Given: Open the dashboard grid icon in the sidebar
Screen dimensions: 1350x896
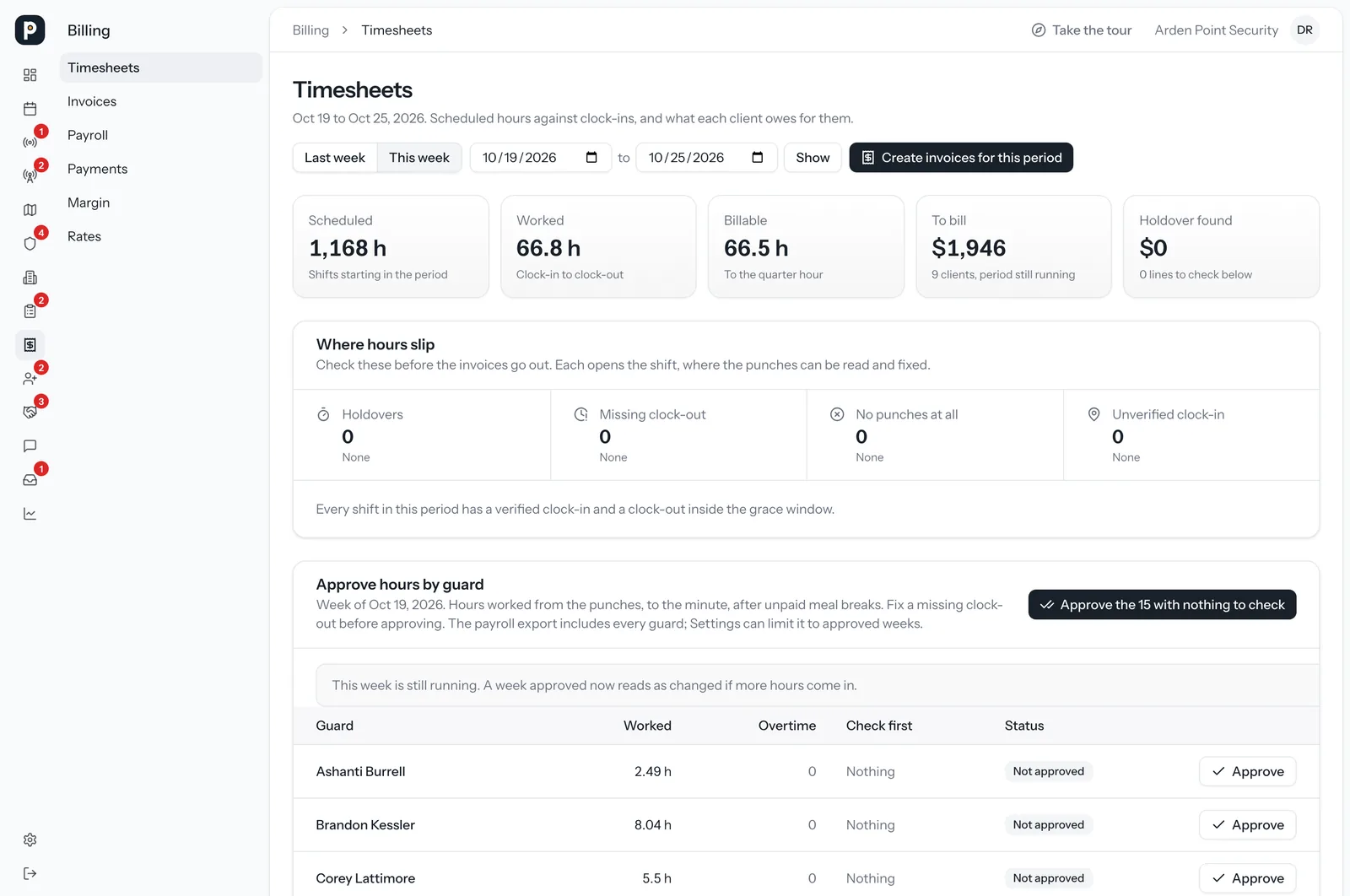Looking at the screenshot, I should [30, 75].
